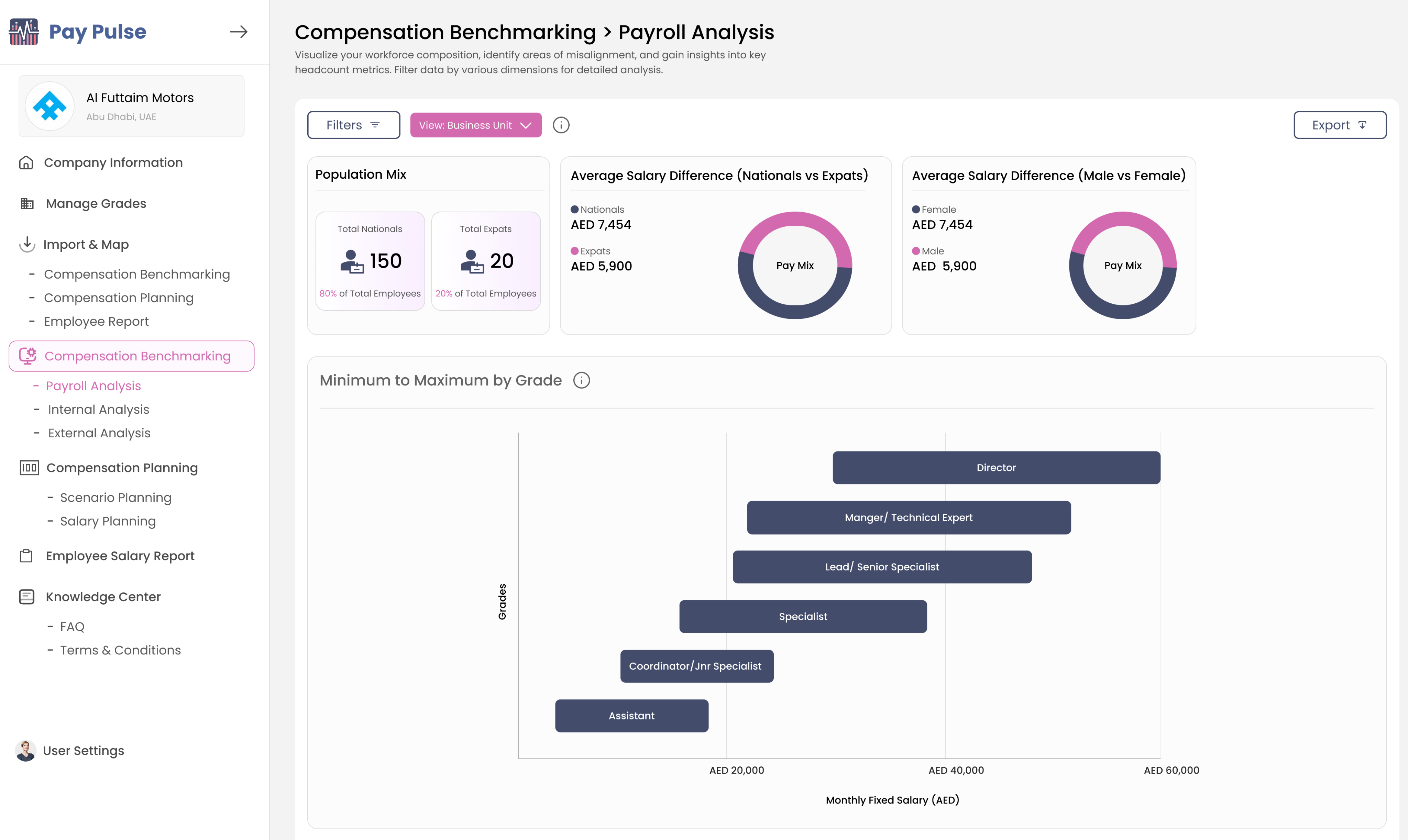
Task: Click the Manage Grades building icon
Action: click(x=27, y=204)
